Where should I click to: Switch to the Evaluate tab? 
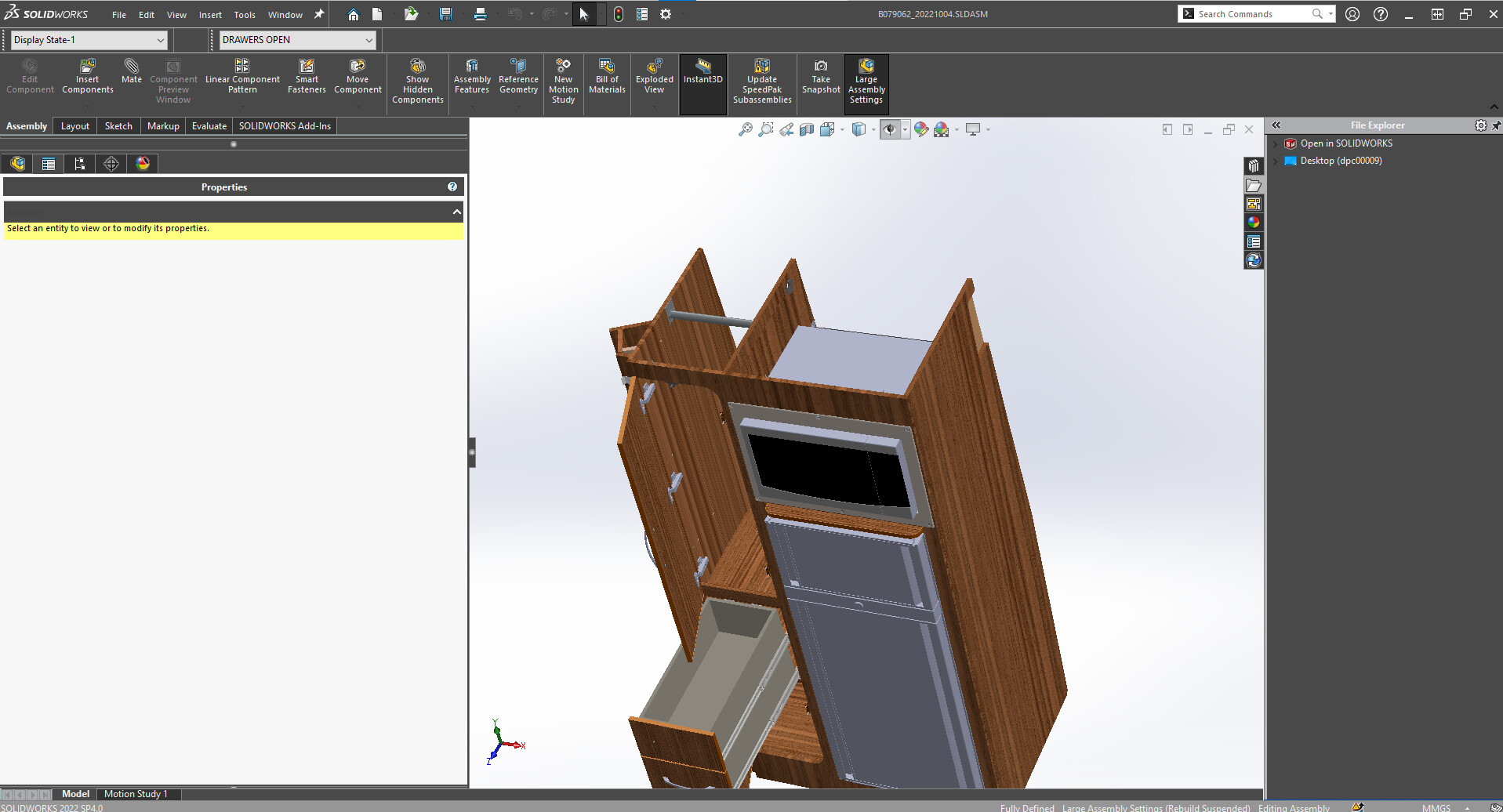209,126
